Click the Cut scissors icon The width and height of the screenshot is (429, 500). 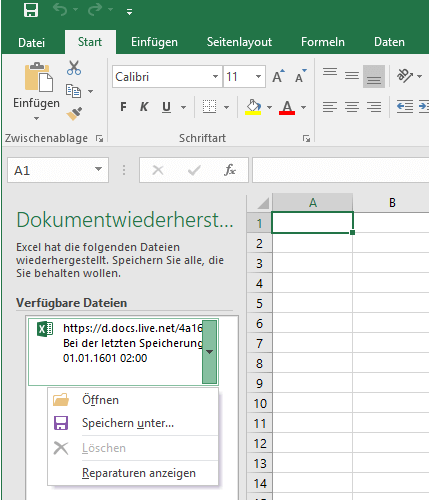(x=74, y=68)
